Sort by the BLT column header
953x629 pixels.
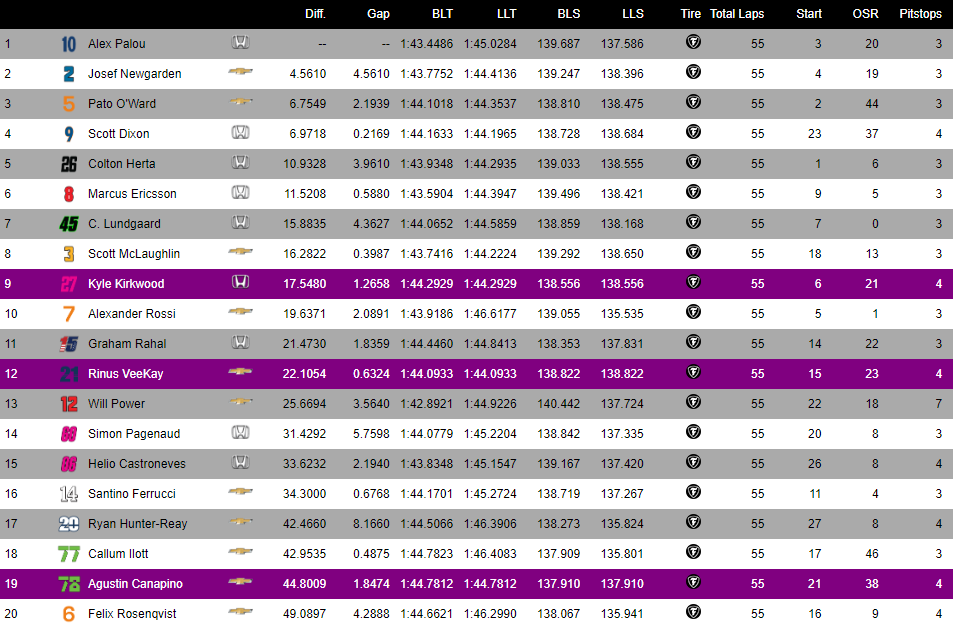[442, 14]
